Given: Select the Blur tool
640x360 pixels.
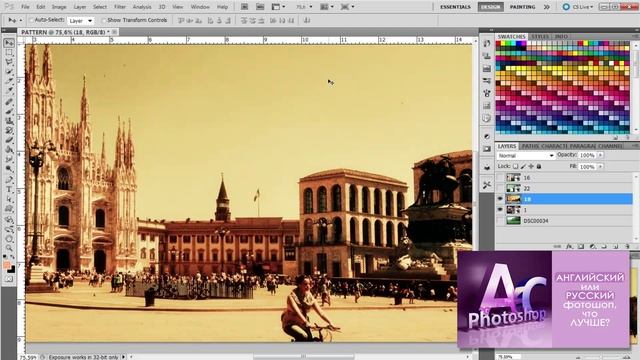Looking at the screenshot, I should coord(9,159).
